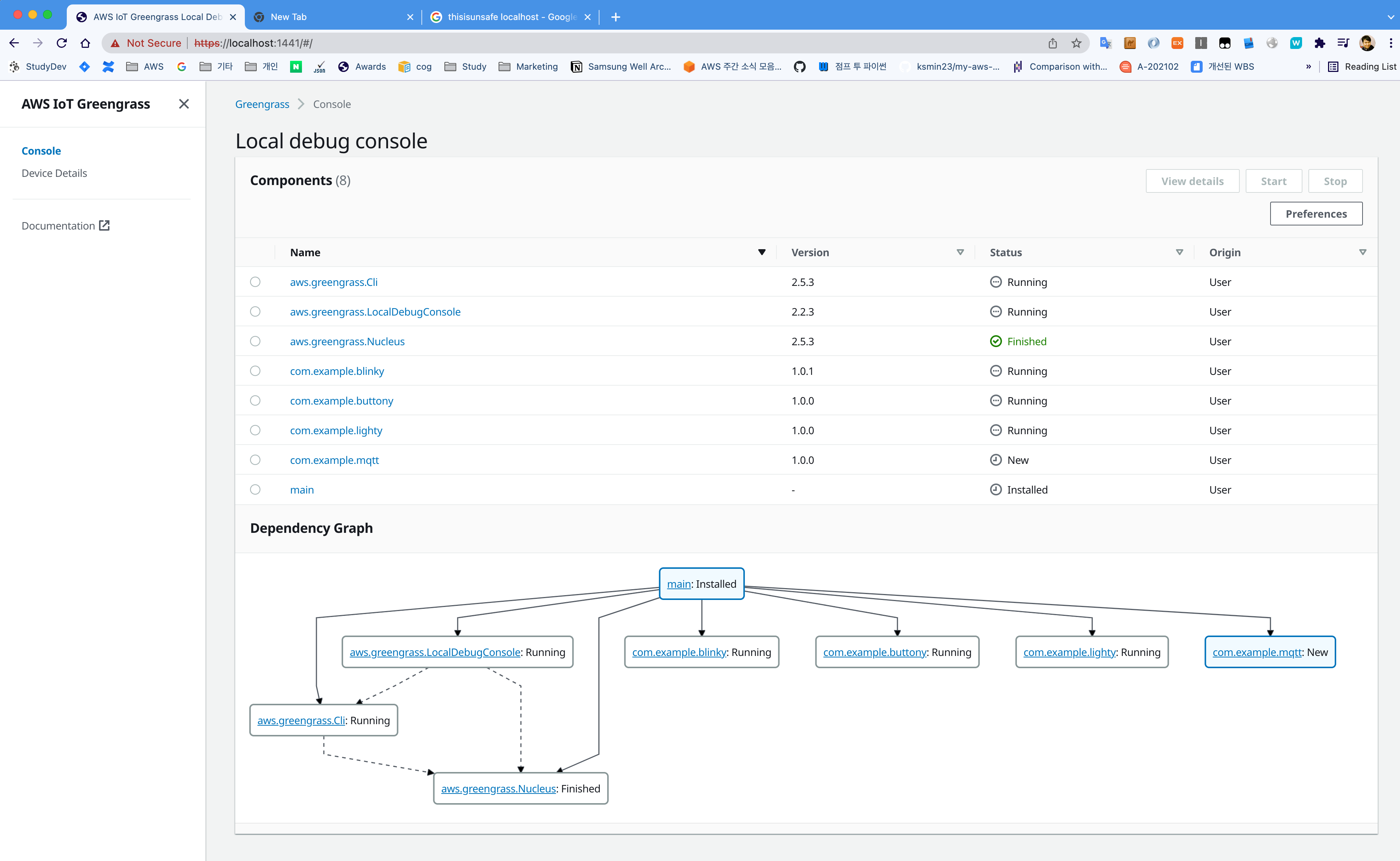Click com.example.blinky node in graph

pyautogui.click(x=701, y=652)
